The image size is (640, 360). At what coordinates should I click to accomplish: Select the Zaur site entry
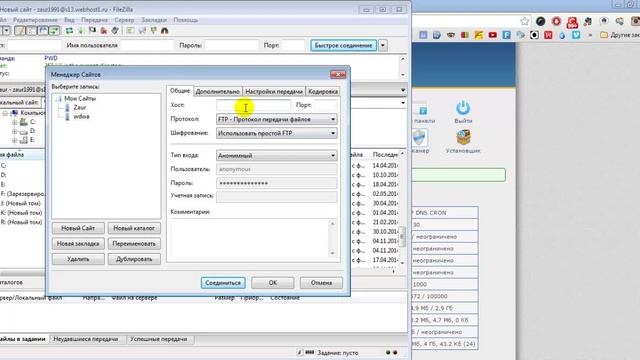tap(80, 107)
